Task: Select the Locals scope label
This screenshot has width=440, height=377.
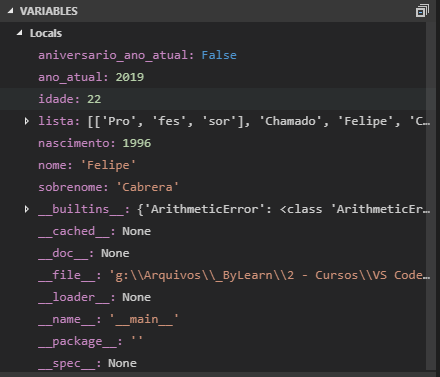Action: coord(46,33)
